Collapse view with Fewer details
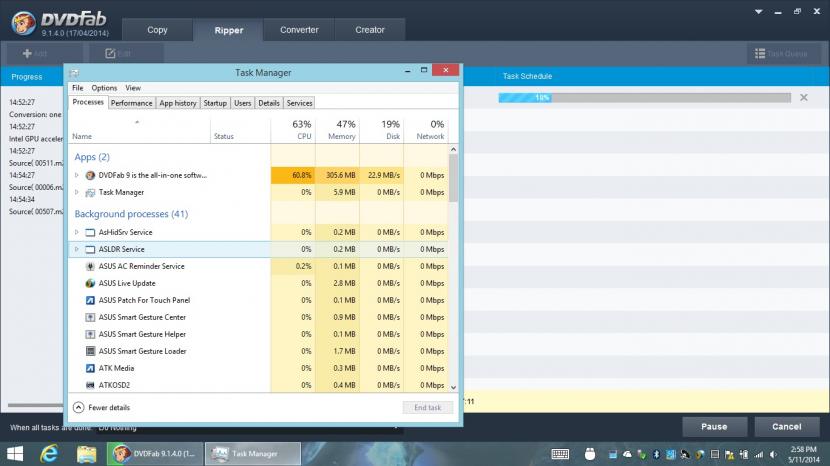The width and height of the screenshot is (830, 466). click(101, 407)
